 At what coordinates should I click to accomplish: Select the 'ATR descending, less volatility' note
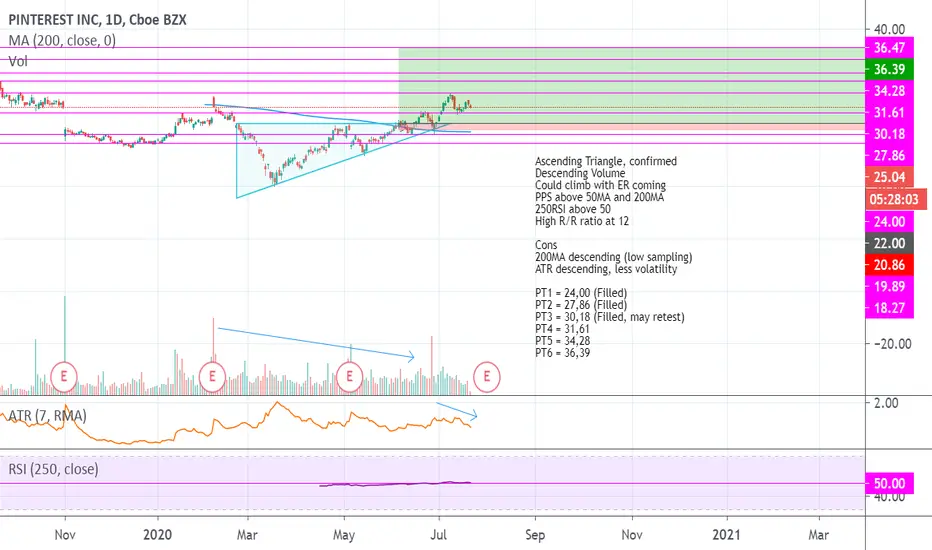(606, 269)
